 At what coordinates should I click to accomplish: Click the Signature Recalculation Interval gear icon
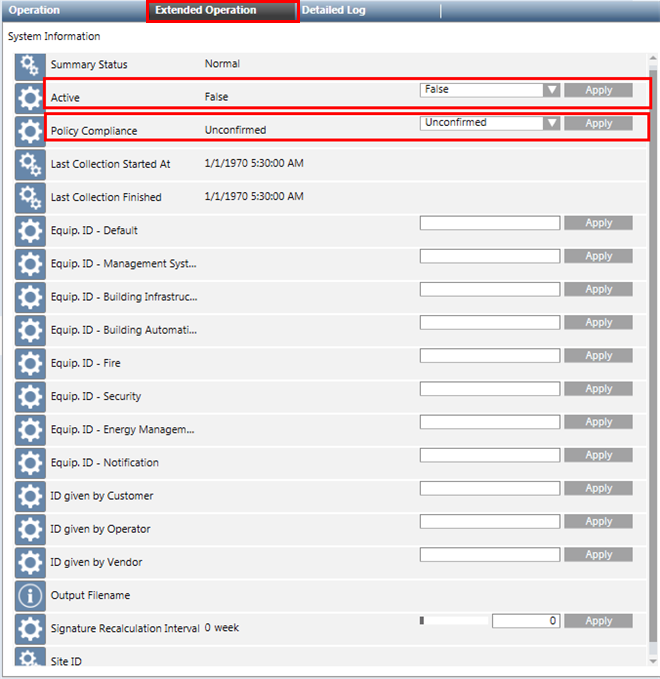(31, 629)
